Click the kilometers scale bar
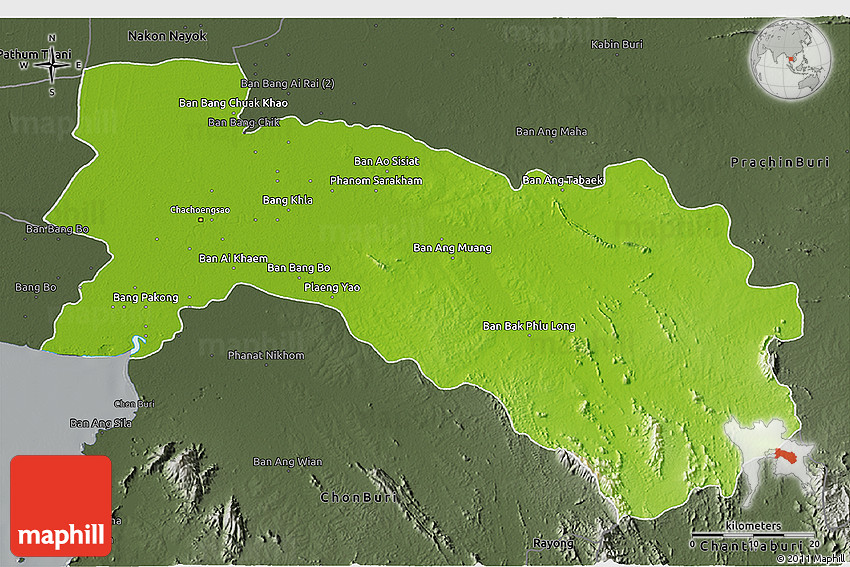 tap(753, 534)
